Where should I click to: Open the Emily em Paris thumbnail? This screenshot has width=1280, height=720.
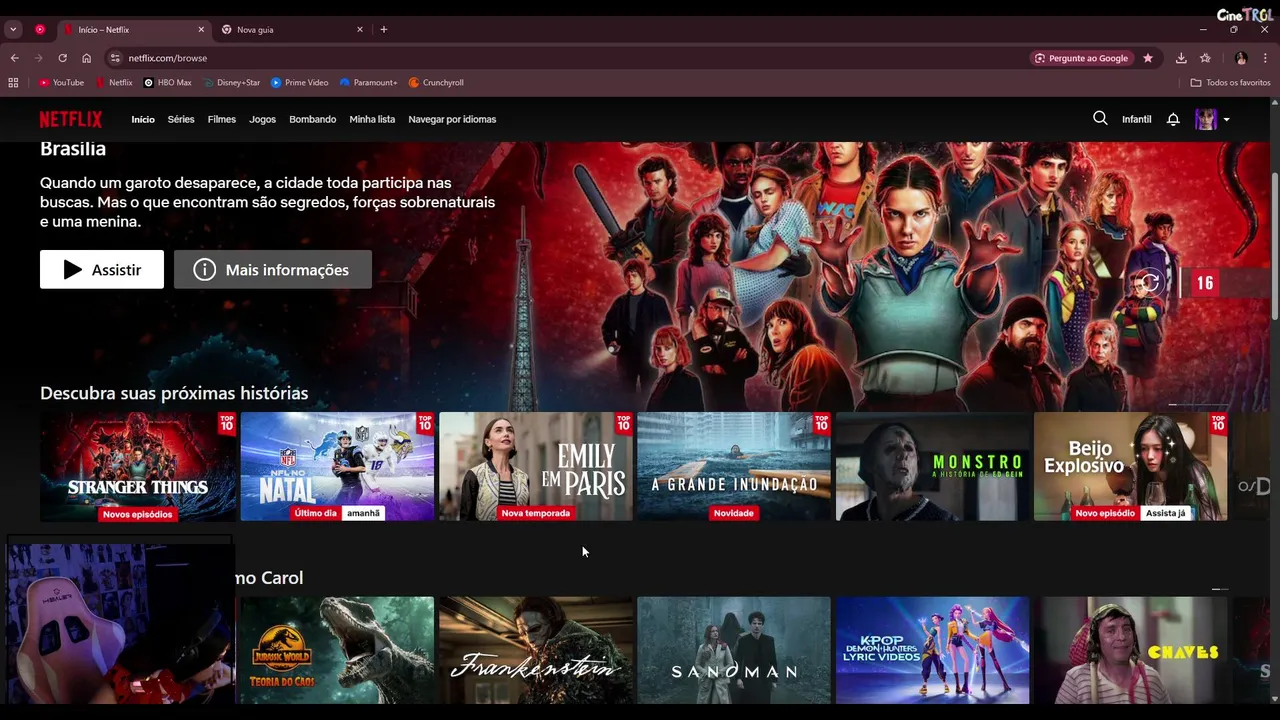coord(536,466)
